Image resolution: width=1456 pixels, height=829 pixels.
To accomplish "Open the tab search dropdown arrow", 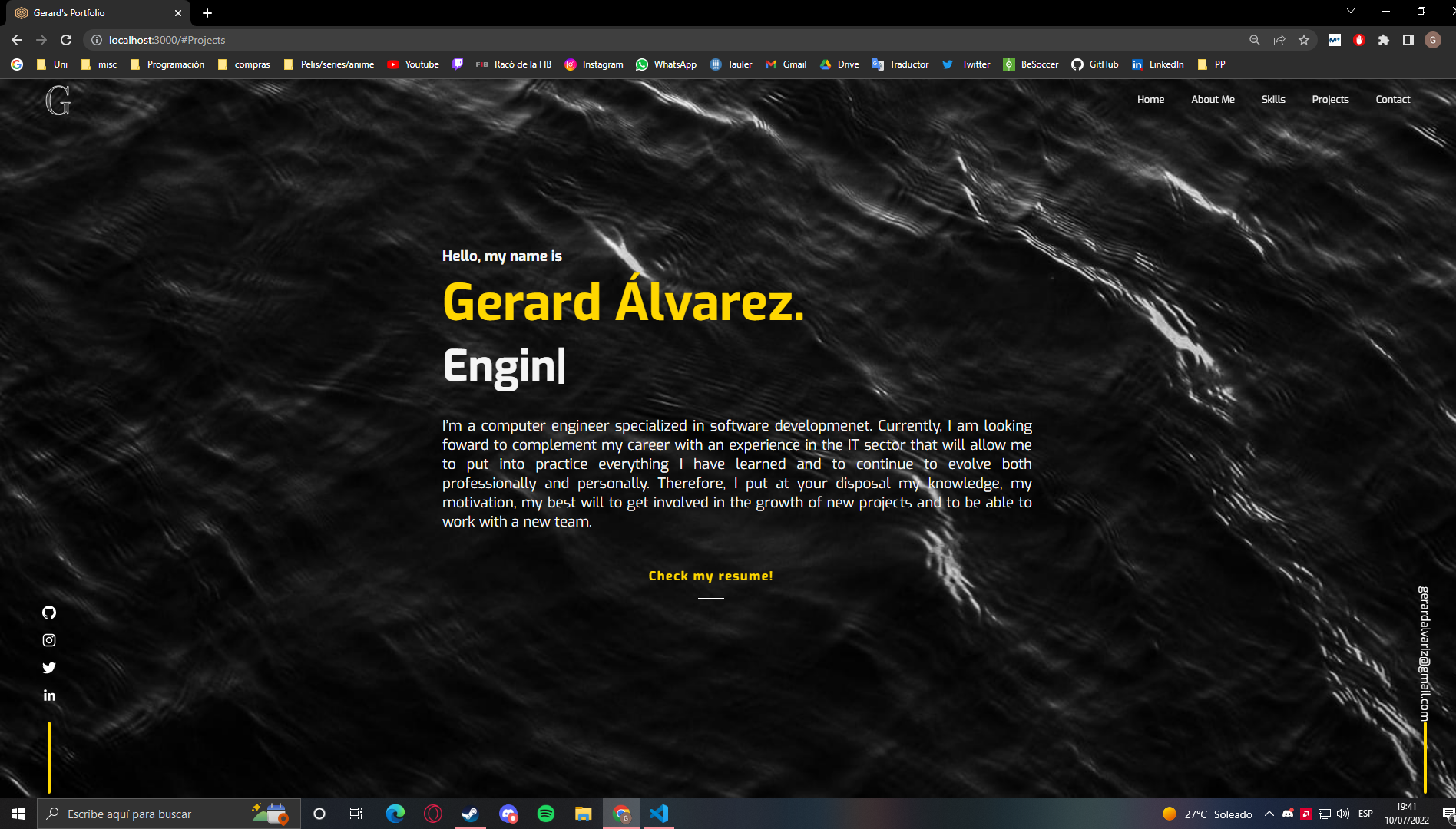I will (1350, 12).
